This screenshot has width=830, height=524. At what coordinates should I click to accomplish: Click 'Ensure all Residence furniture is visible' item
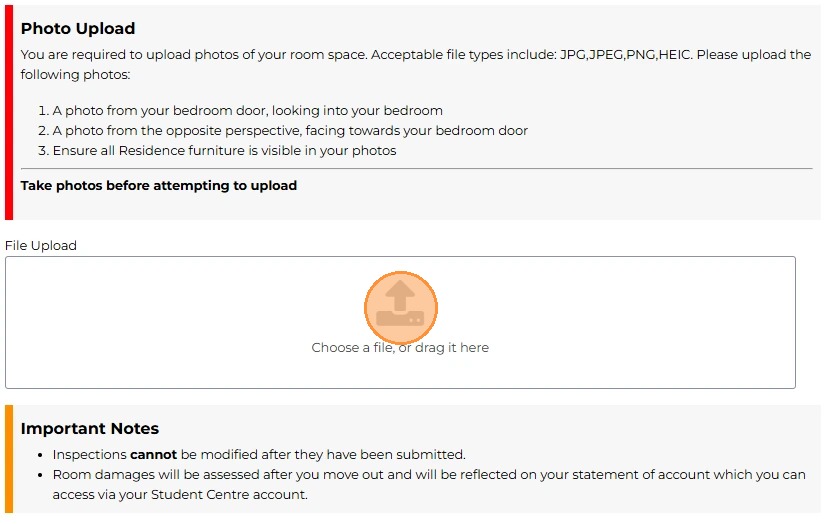pos(224,151)
